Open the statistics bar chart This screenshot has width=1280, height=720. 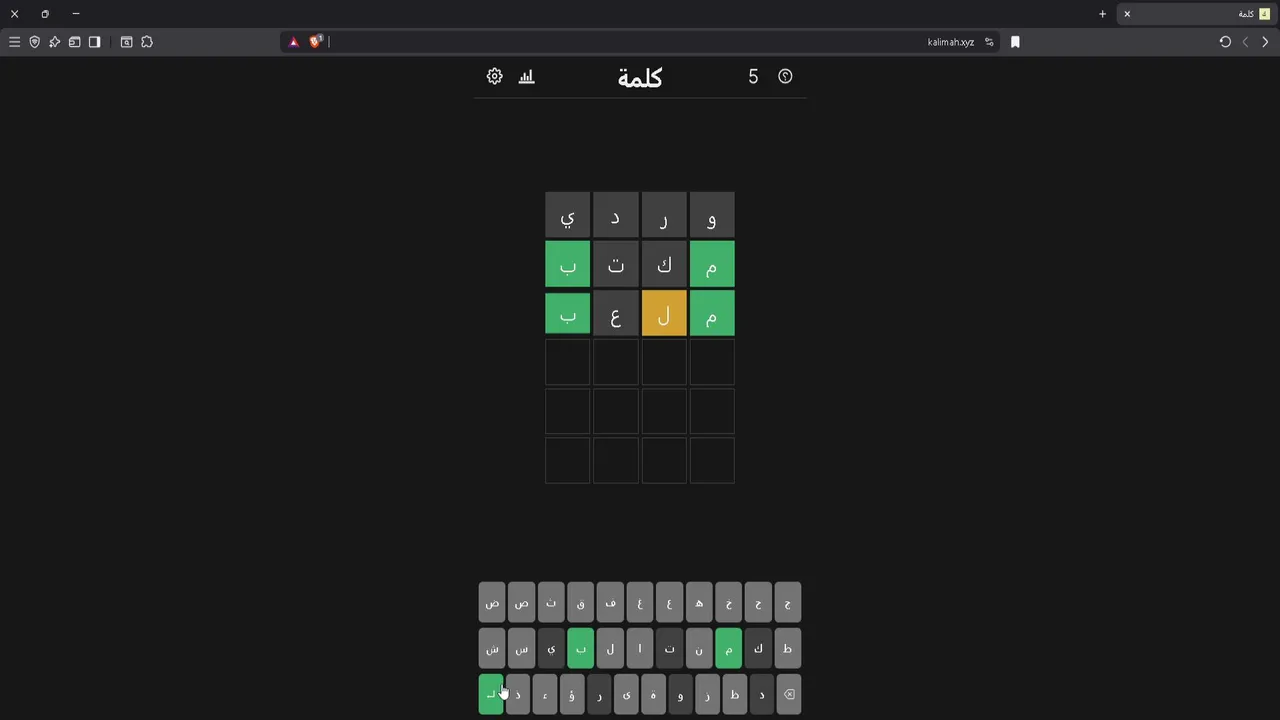pos(527,76)
